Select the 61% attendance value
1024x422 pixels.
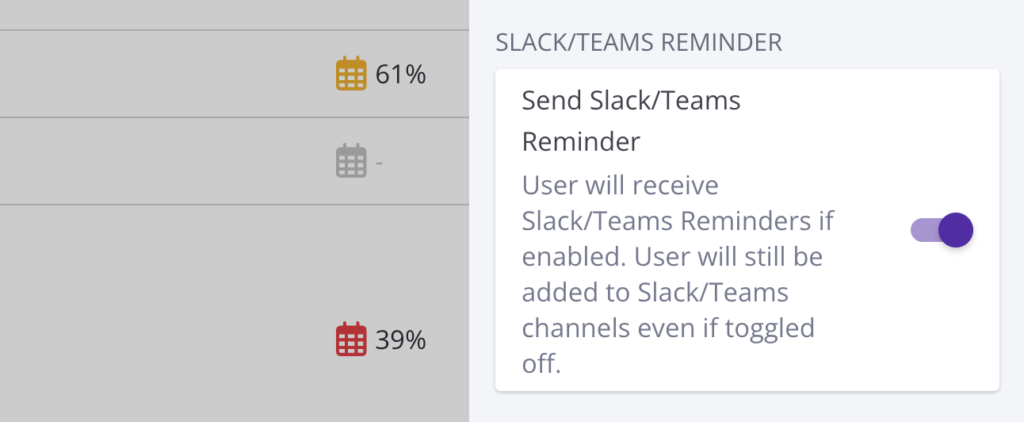pyautogui.click(x=401, y=74)
